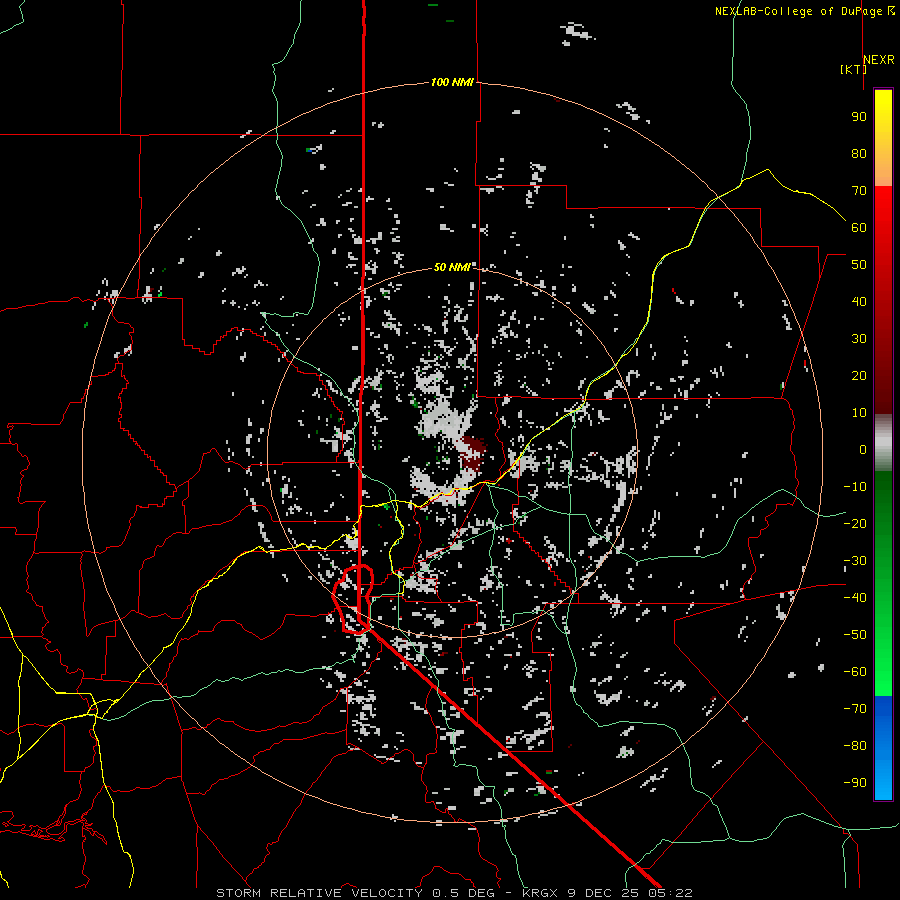Click the -60 value on velocity scale
This screenshot has width=900, height=900.
855,672
